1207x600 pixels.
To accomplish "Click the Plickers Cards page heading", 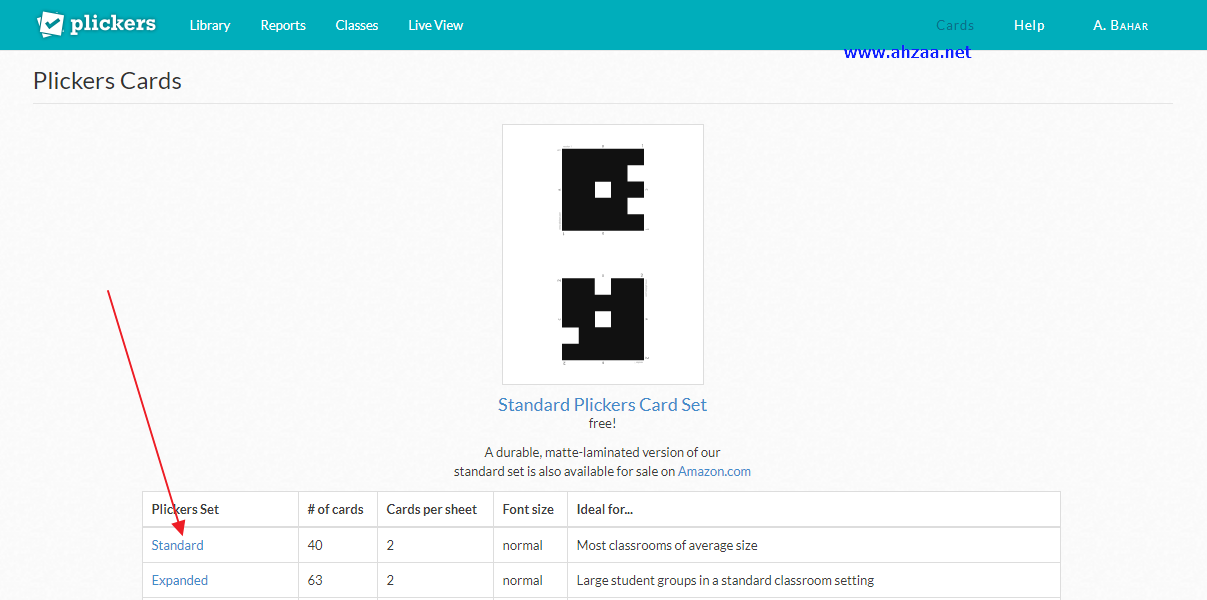I will click(x=107, y=80).
